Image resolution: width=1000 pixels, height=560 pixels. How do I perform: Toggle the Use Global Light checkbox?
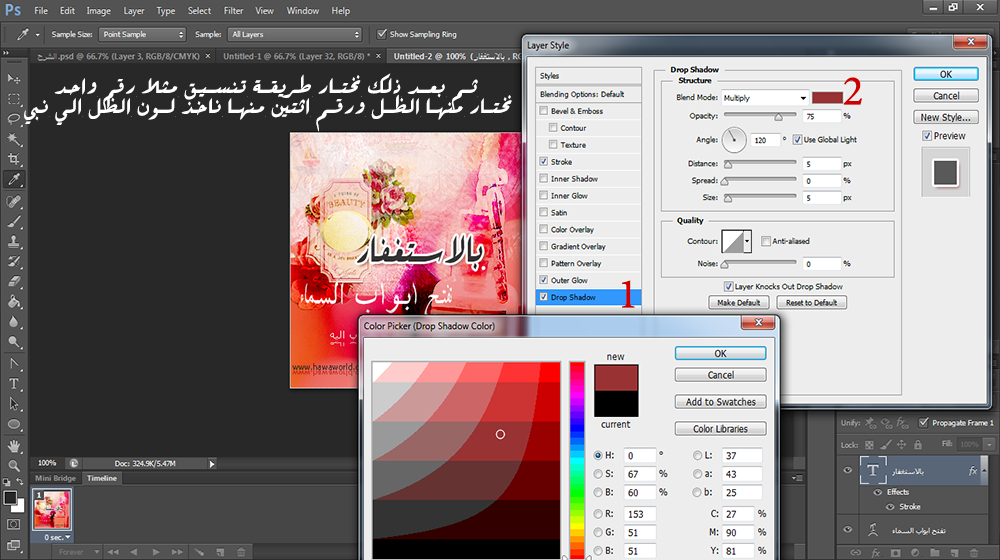coord(797,140)
